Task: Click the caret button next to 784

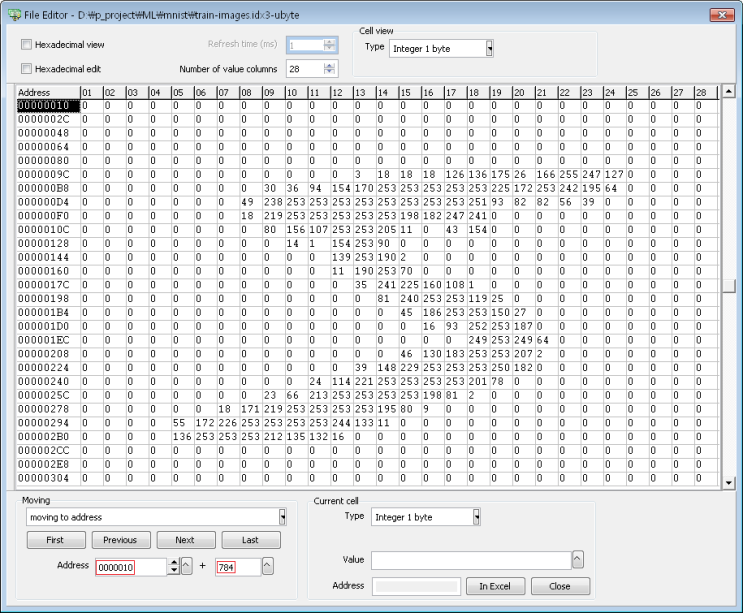Action: click(x=268, y=566)
